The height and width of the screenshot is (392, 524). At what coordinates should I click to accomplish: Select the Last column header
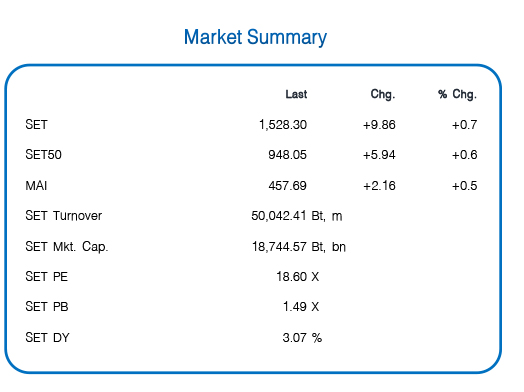coord(296,94)
